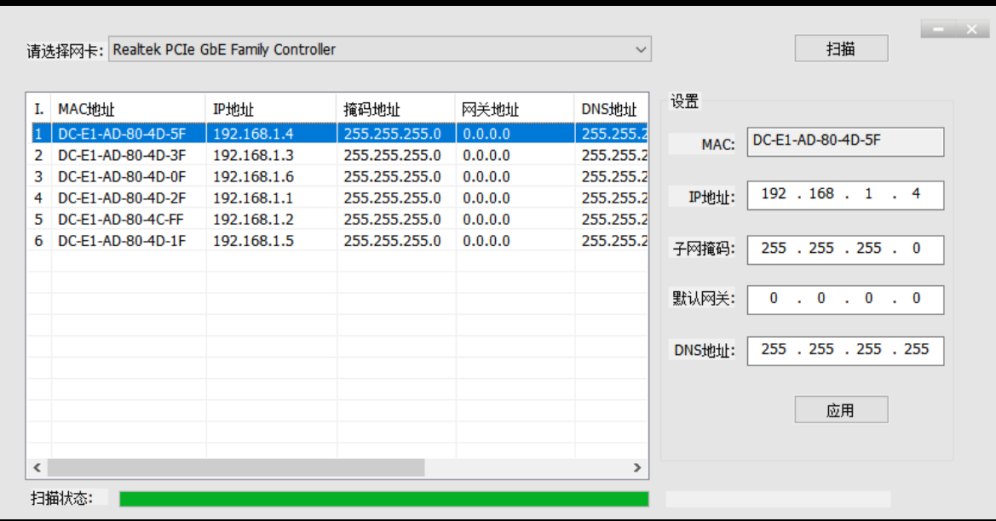The width and height of the screenshot is (996, 521).
Task: Select device row with IP 192.168.1.5
Action: (x=253, y=241)
